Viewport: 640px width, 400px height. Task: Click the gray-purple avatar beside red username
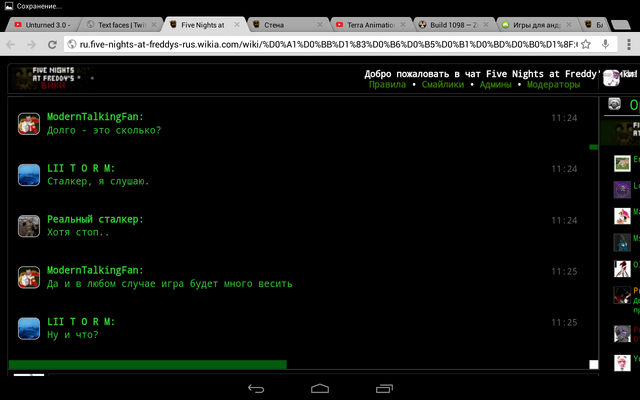[622, 333]
